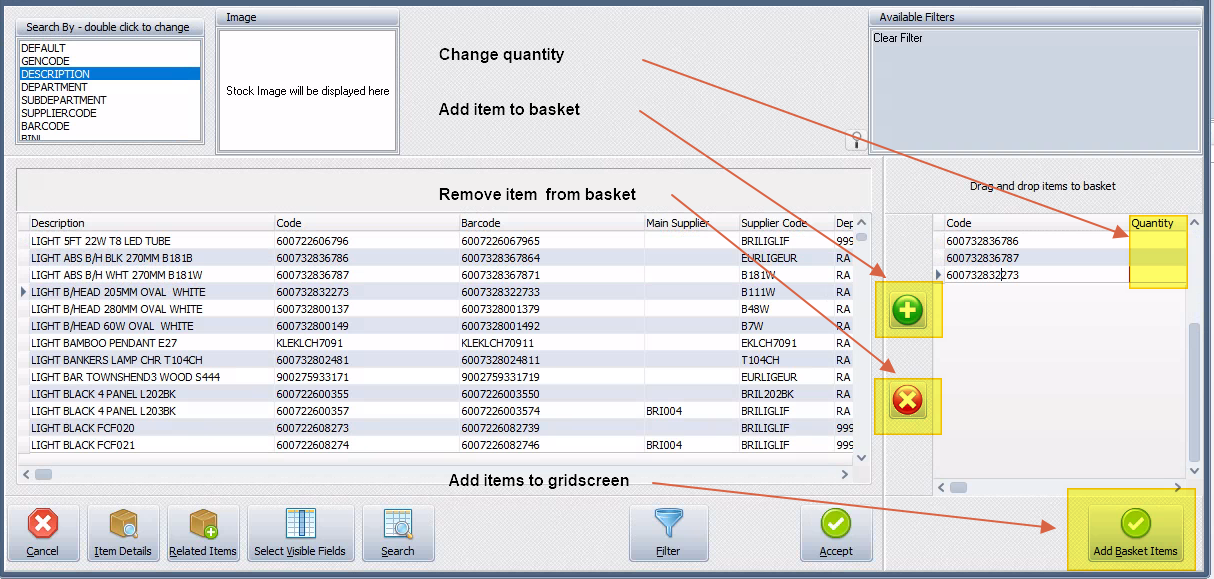Select row LIGHT BANKERS LAMP CHR T104CH
The width and height of the screenshot is (1214, 579).
435,360
